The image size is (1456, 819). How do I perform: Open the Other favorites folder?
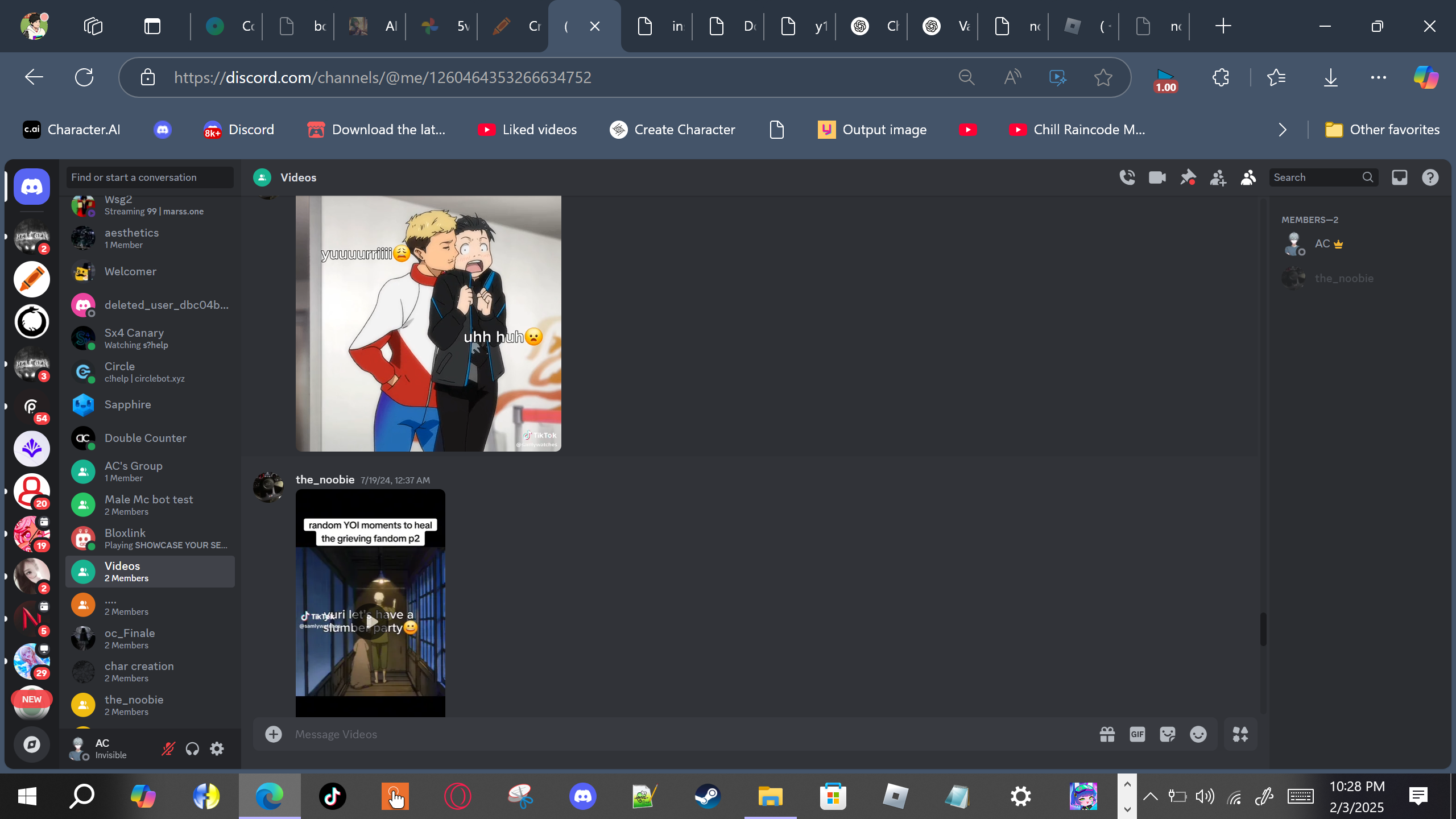[x=1382, y=130]
